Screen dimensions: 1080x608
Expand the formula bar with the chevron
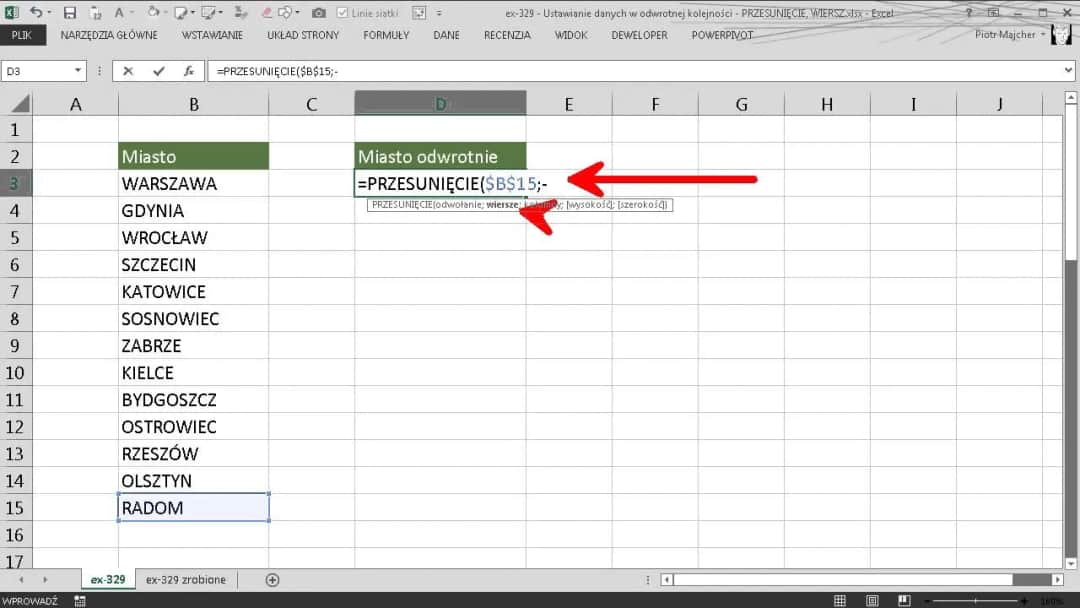[1067, 71]
